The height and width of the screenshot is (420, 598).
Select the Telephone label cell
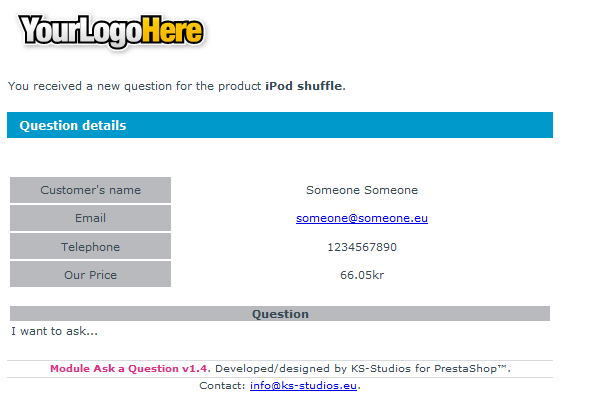coord(90,247)
